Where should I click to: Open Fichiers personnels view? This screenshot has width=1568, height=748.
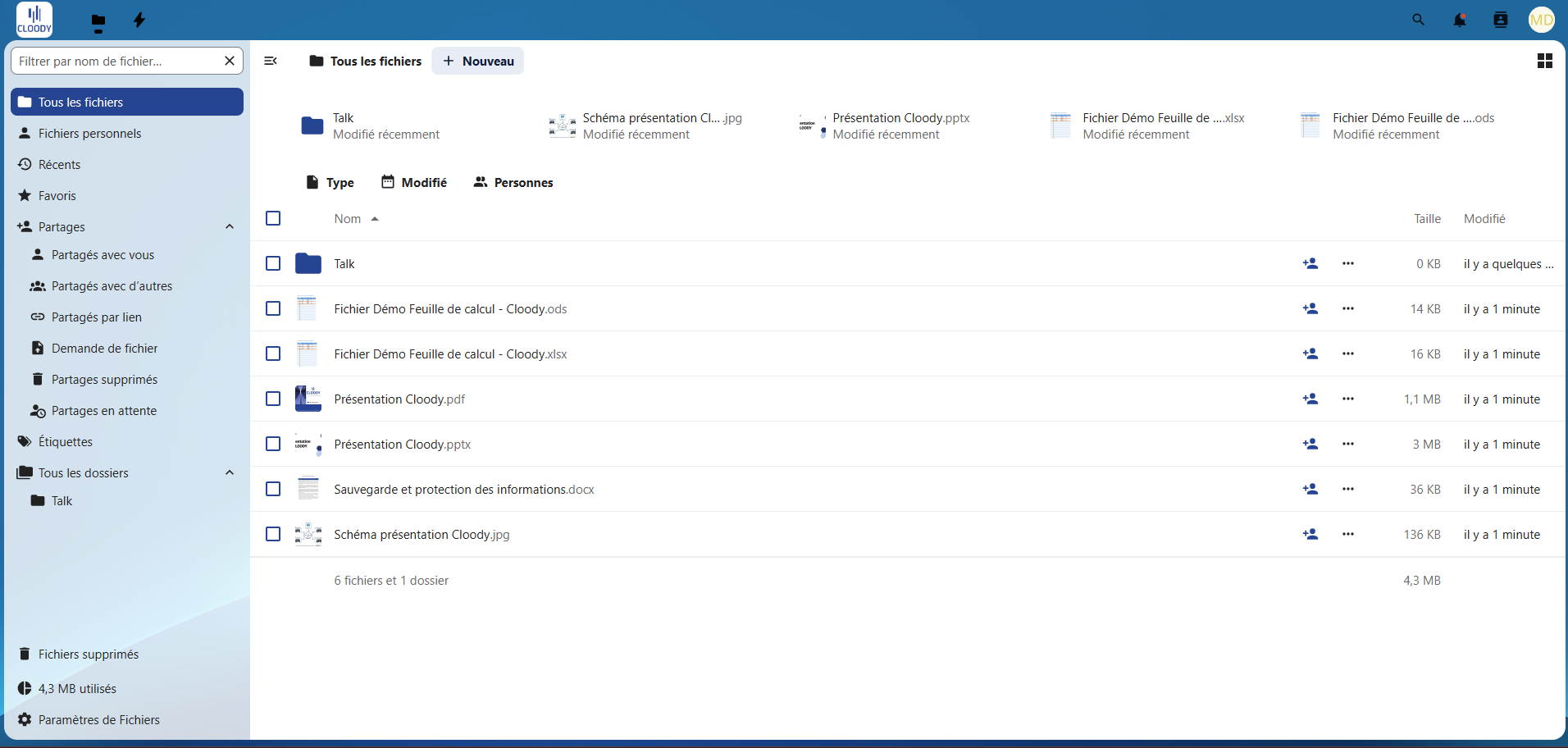pyautogui.click(x=127, y=133)
